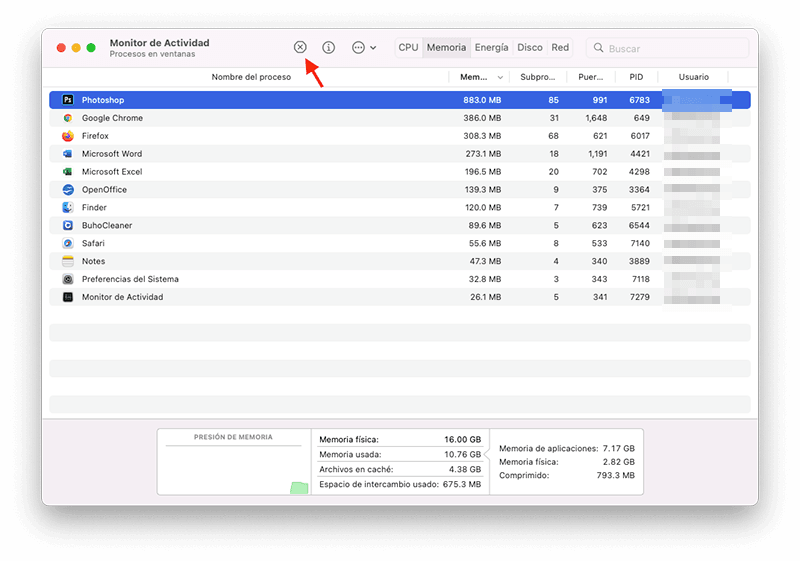Screen dimensions: 800x561
Task: Click the Microsoft Word icon
Action: tap(68, 154)
